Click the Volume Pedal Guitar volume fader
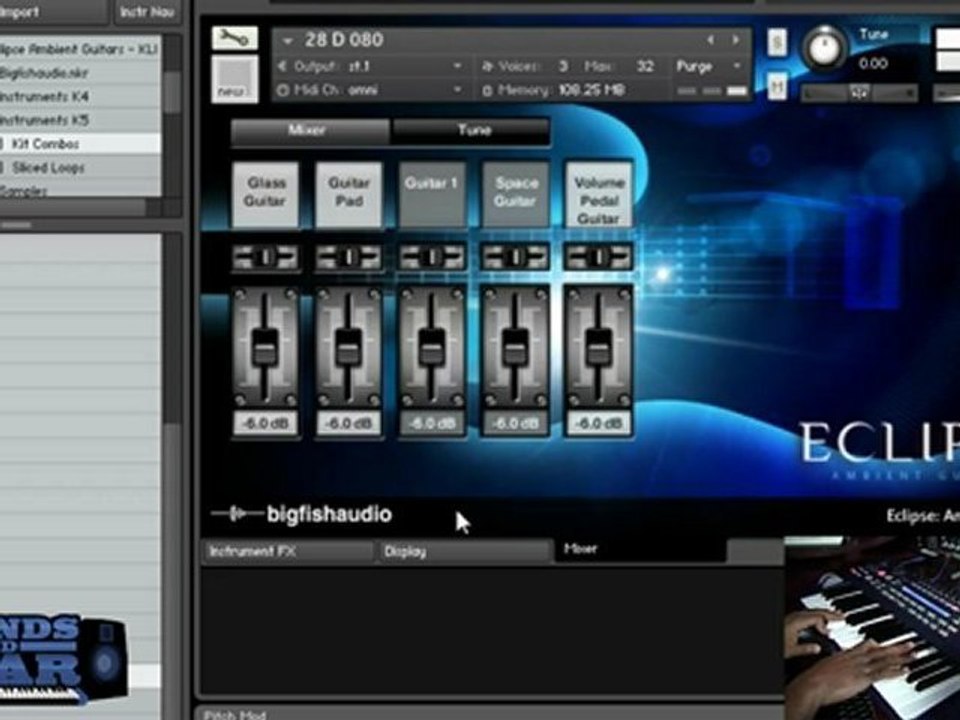Viewport: 960px width, 720px height. click(598, 347)
